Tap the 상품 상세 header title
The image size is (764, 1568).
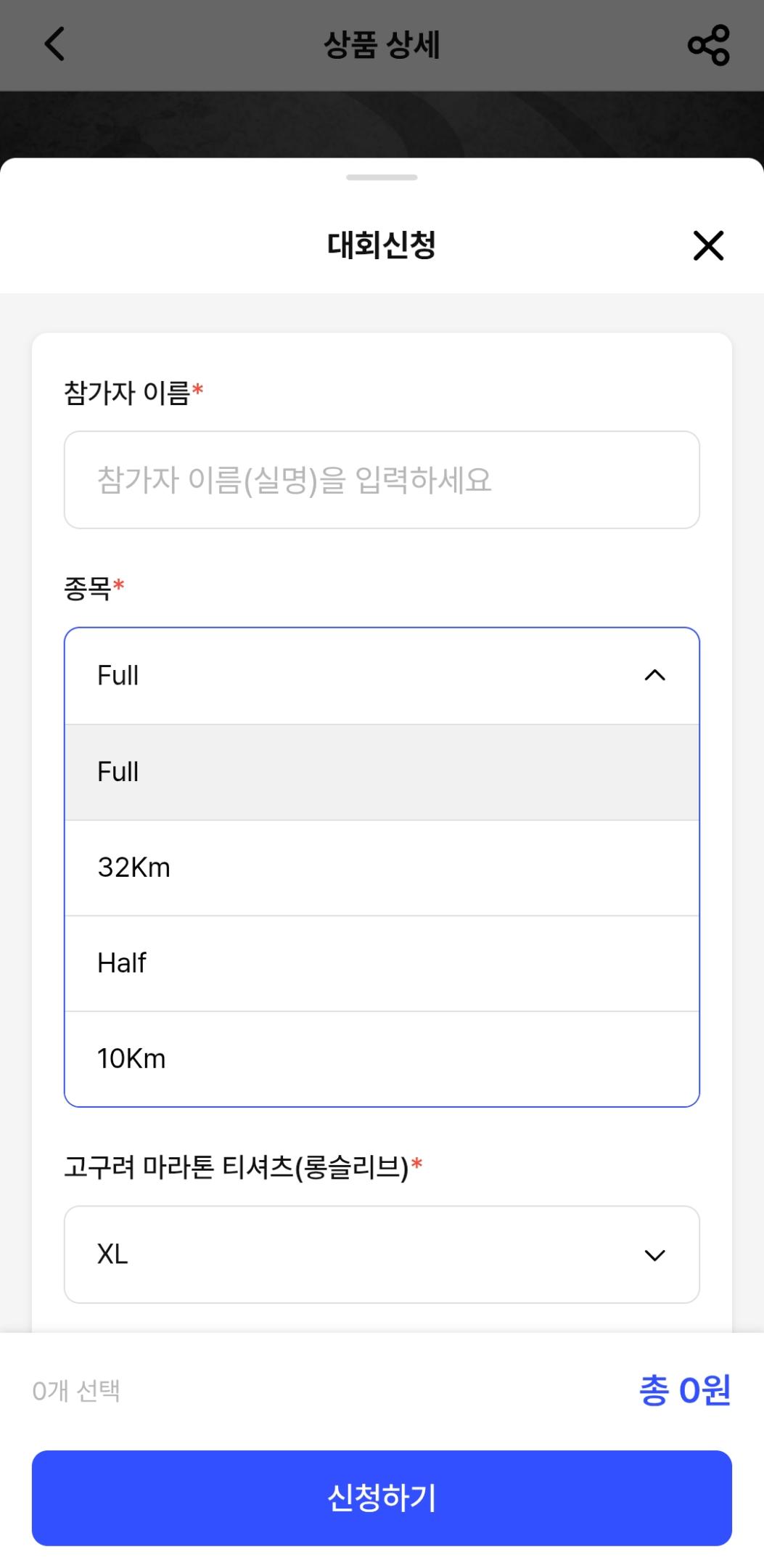point(382,45)
